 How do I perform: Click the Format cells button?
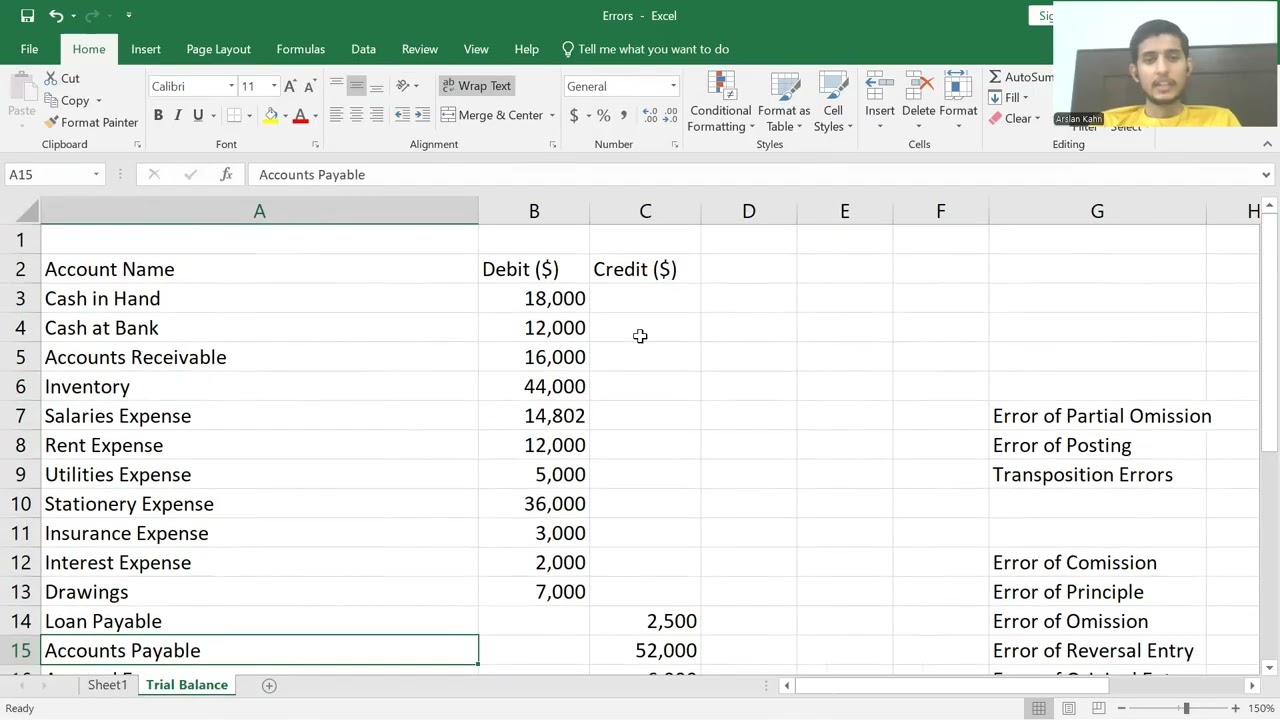[x=958, y=100]
